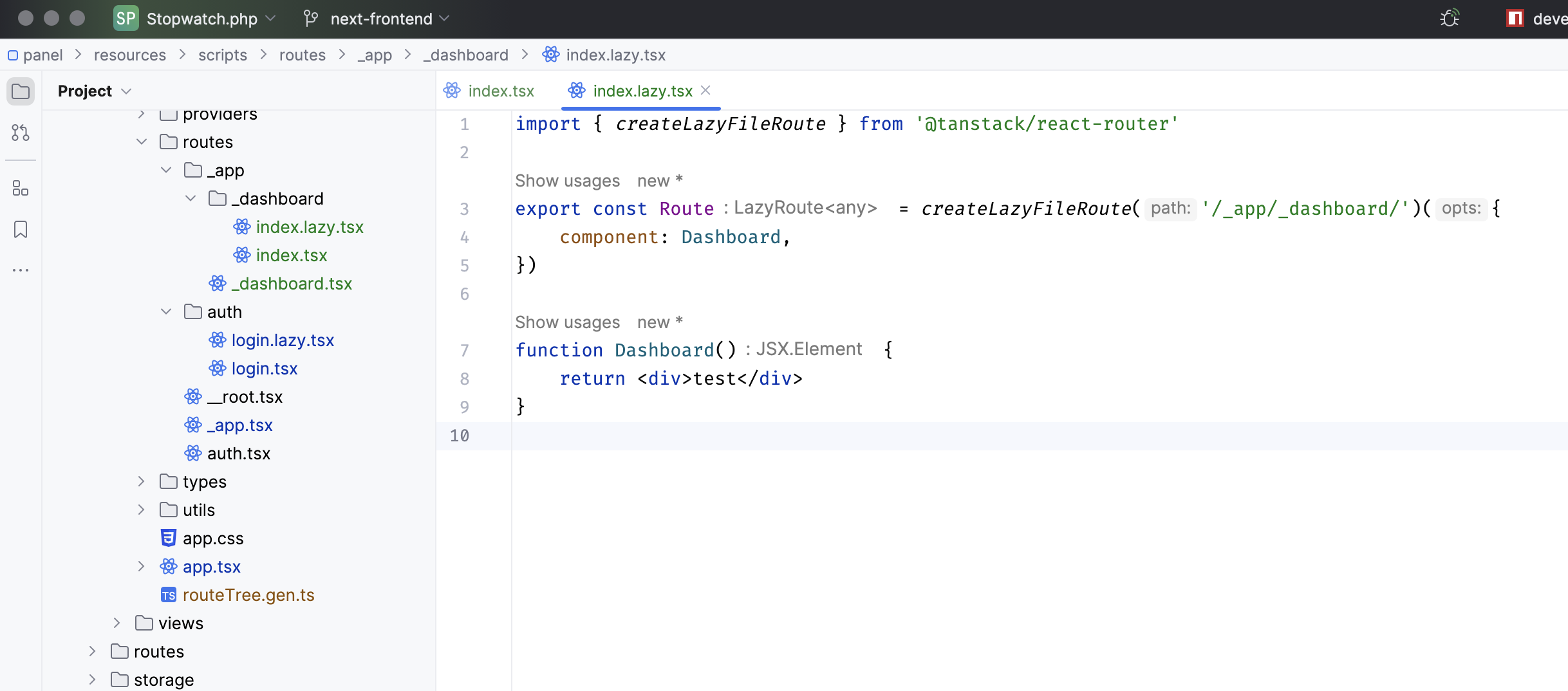Expand the utils folder
The image size is (1568, 691).
tap(142, 510)
